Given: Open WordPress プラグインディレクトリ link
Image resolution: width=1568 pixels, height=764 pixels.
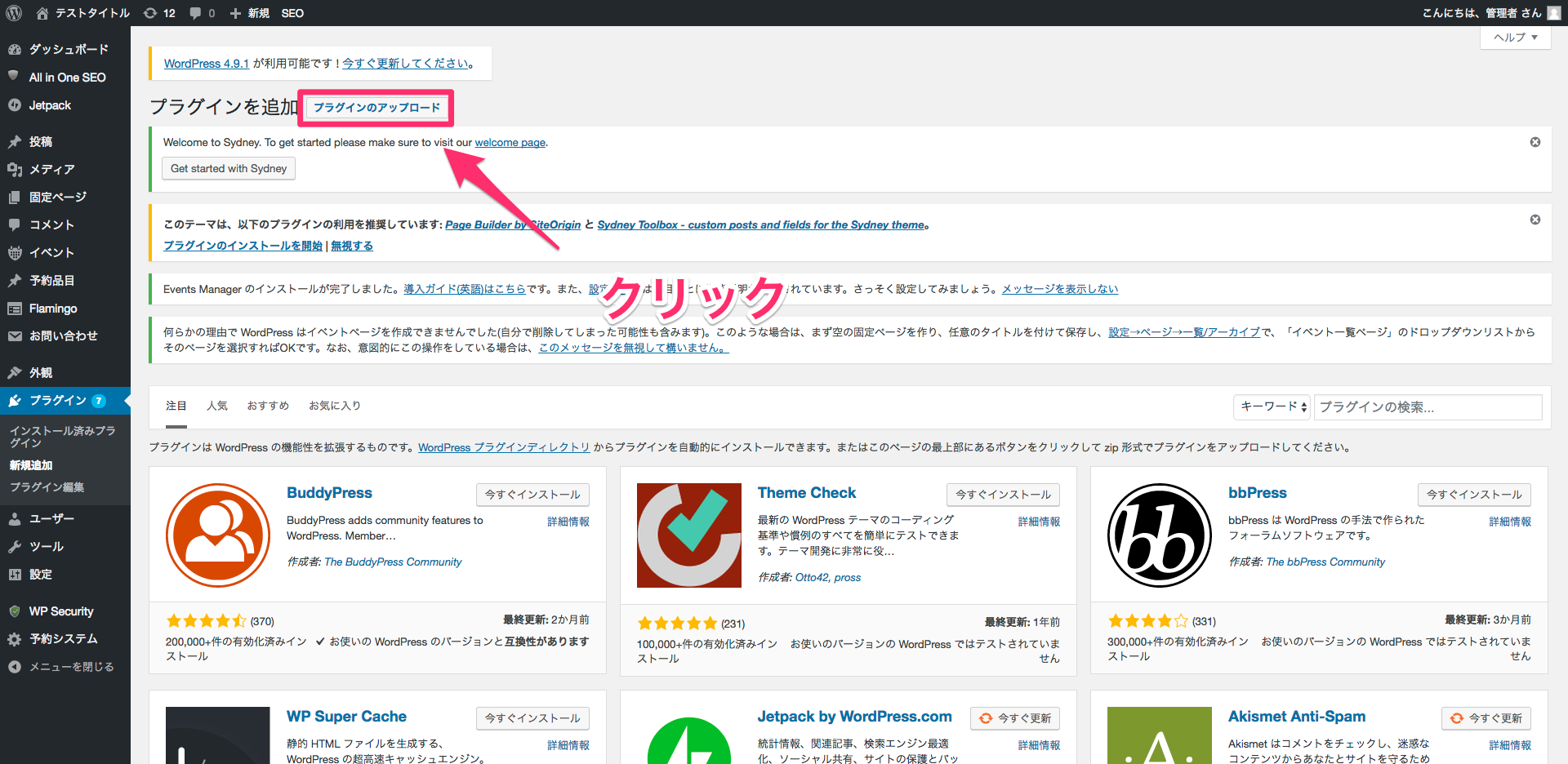Looking at the screenshot, I should 504,447.
